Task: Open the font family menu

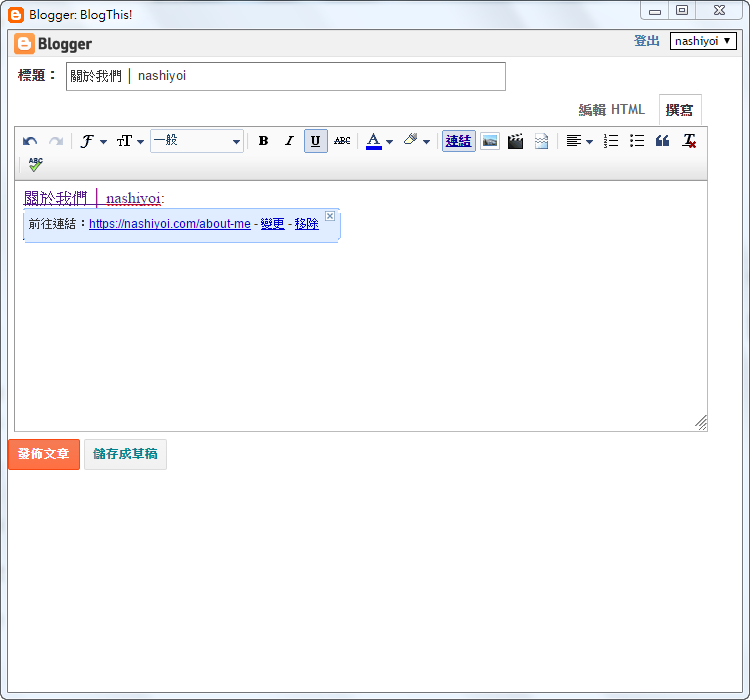Action: coord(93,141)
